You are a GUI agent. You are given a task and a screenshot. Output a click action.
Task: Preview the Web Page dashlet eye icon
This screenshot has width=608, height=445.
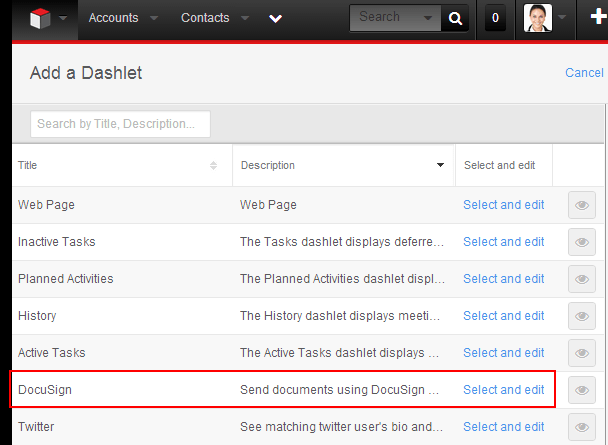click(582, 205)
